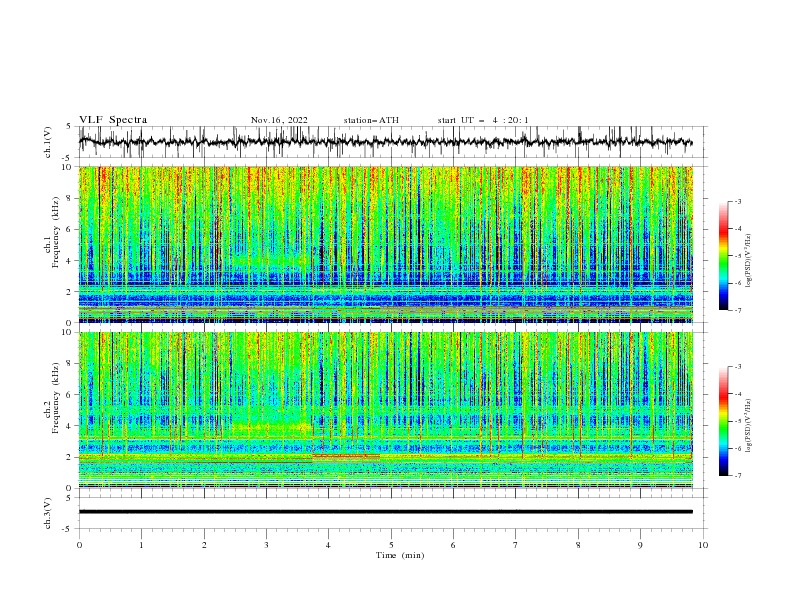Click the ch.1 PSD color scale bar
The height and width of the screenshot is (612, 792).
pyautogui.click(x=723, y=255)
